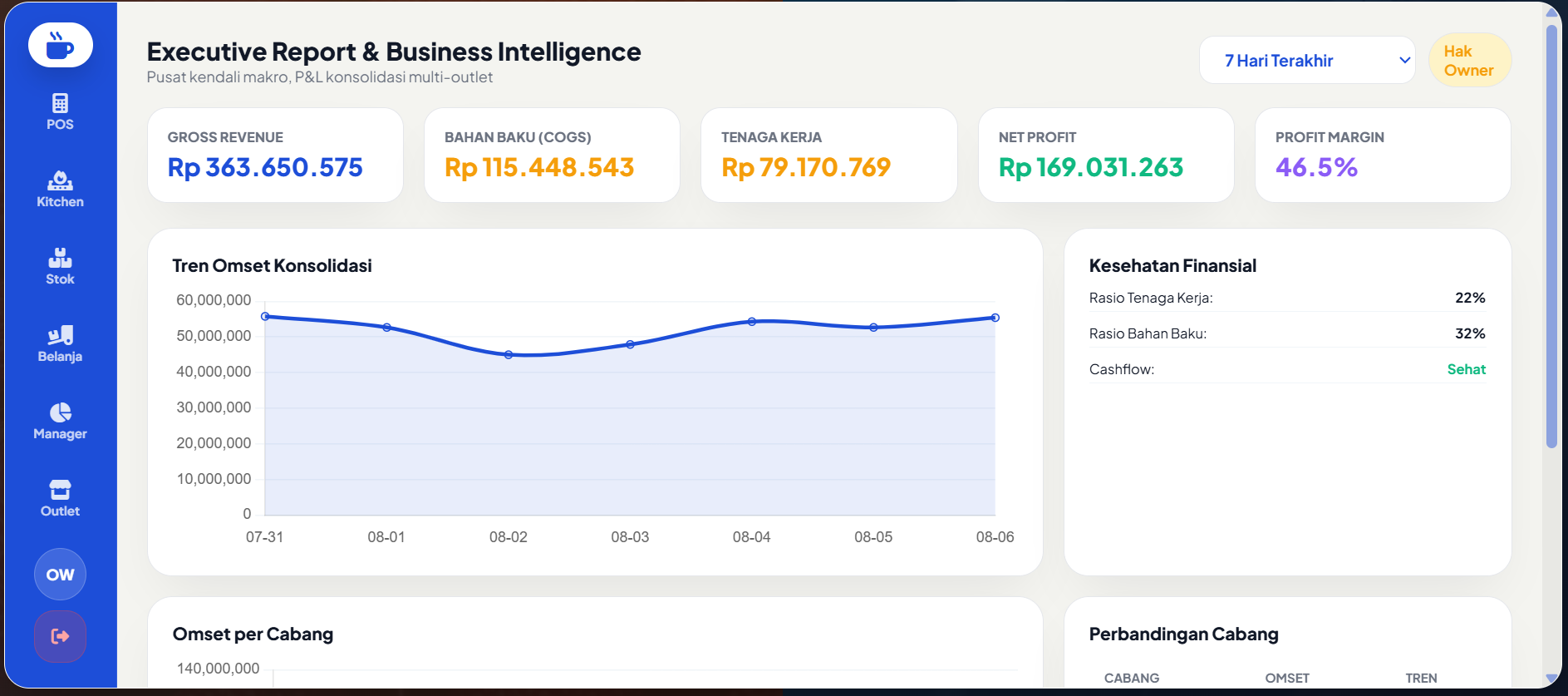The width and height of the screenshot is (1568, 696).
Task: Click the 60,000,000 axis label
Action: 214,300
